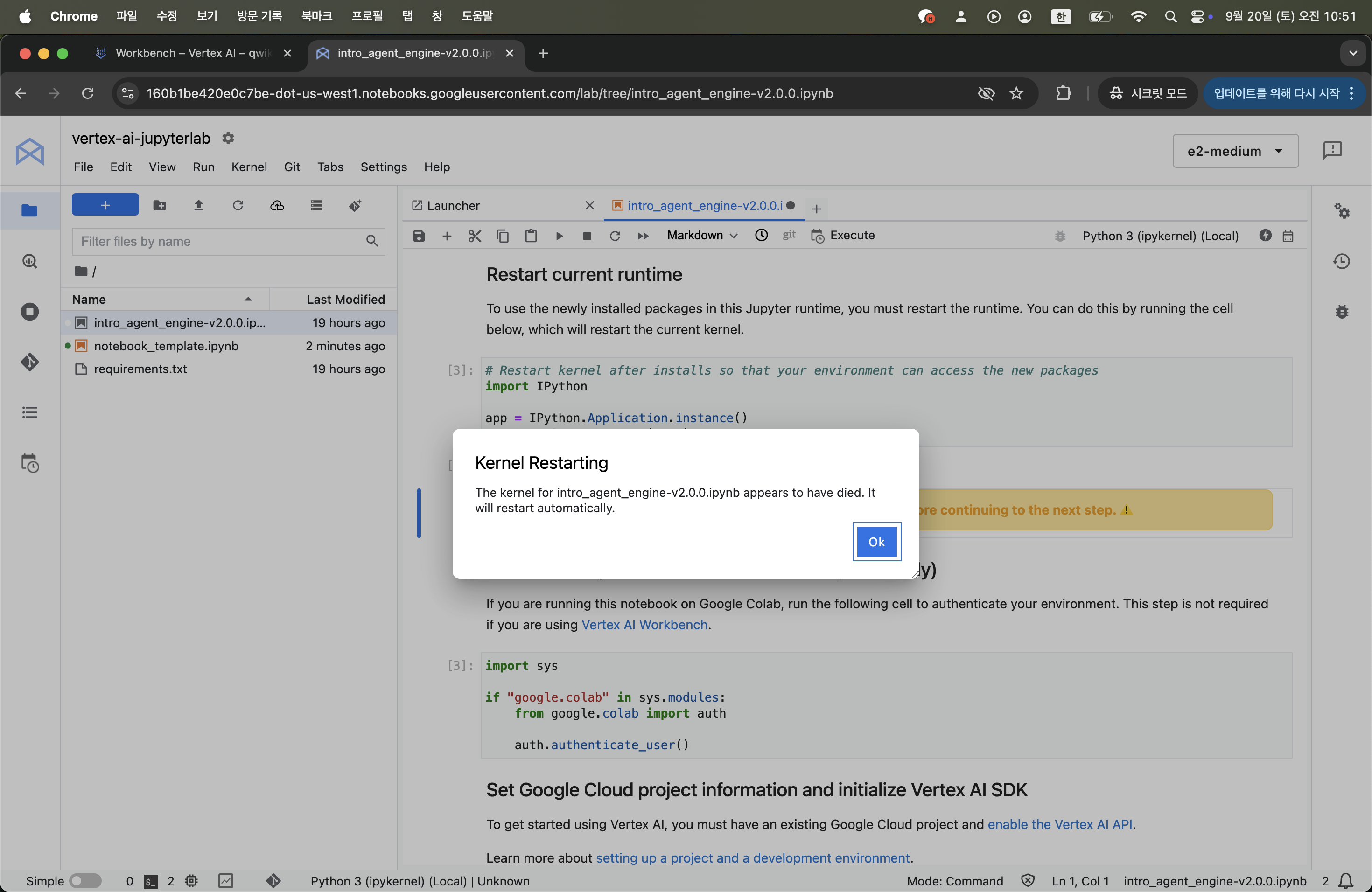
Task: Open the Table of Contents sidebar icon
Action: [29, 412]
